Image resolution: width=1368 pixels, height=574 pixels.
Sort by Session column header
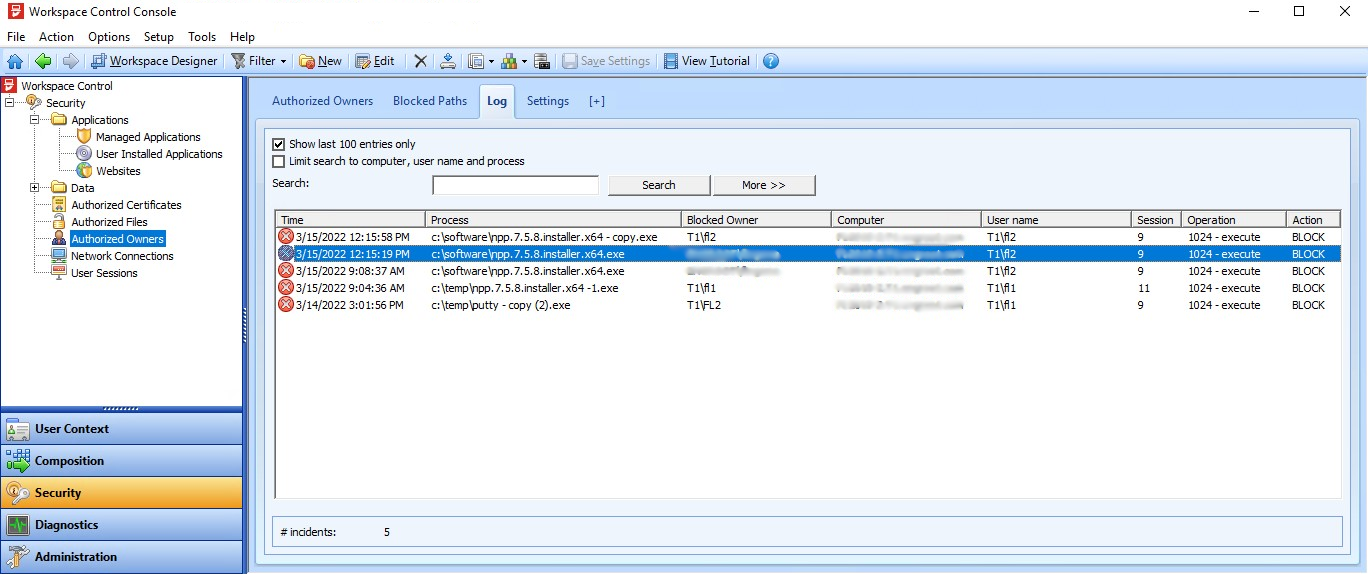1156,220
